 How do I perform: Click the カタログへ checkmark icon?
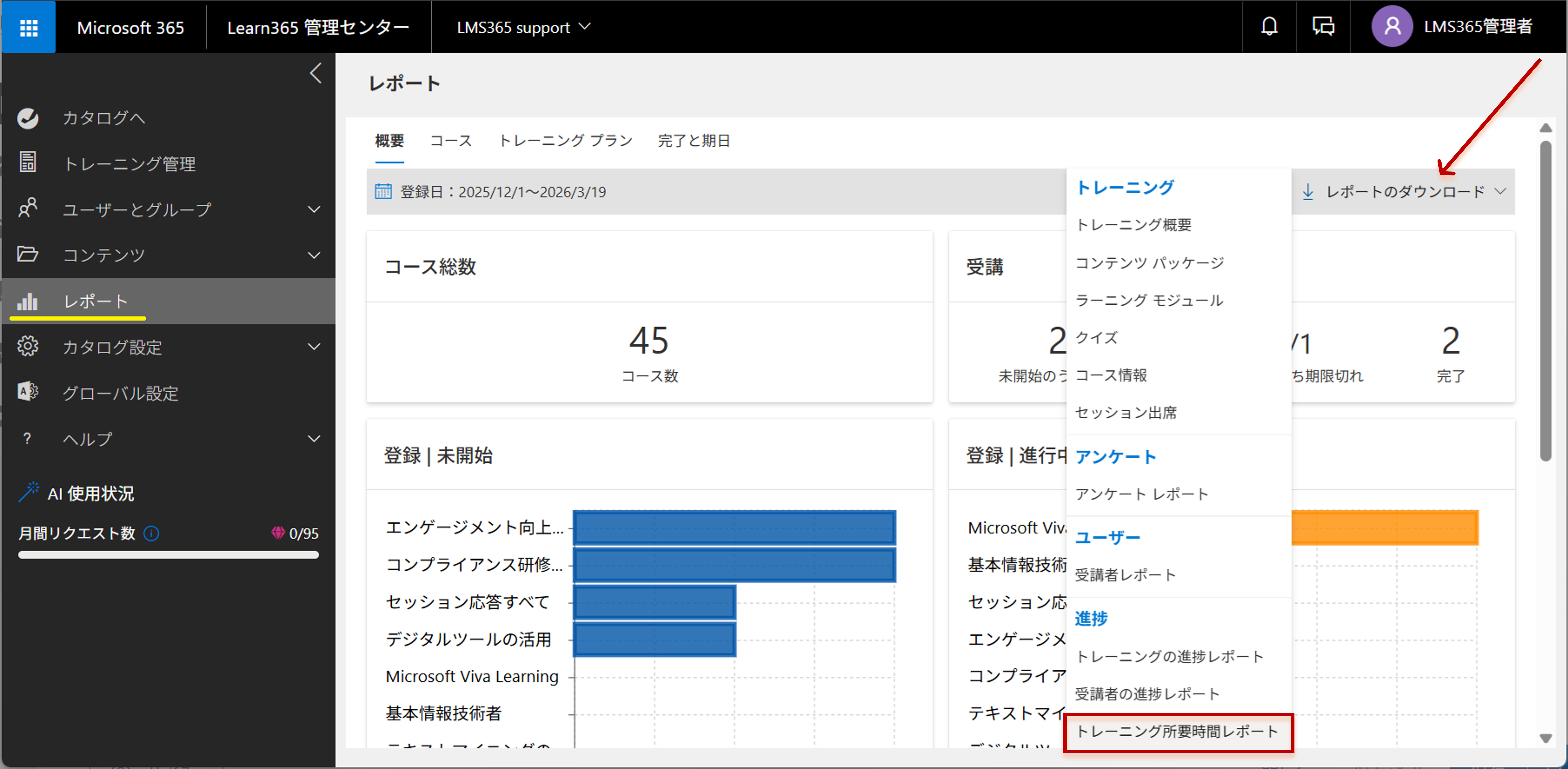tap(28, 118)
